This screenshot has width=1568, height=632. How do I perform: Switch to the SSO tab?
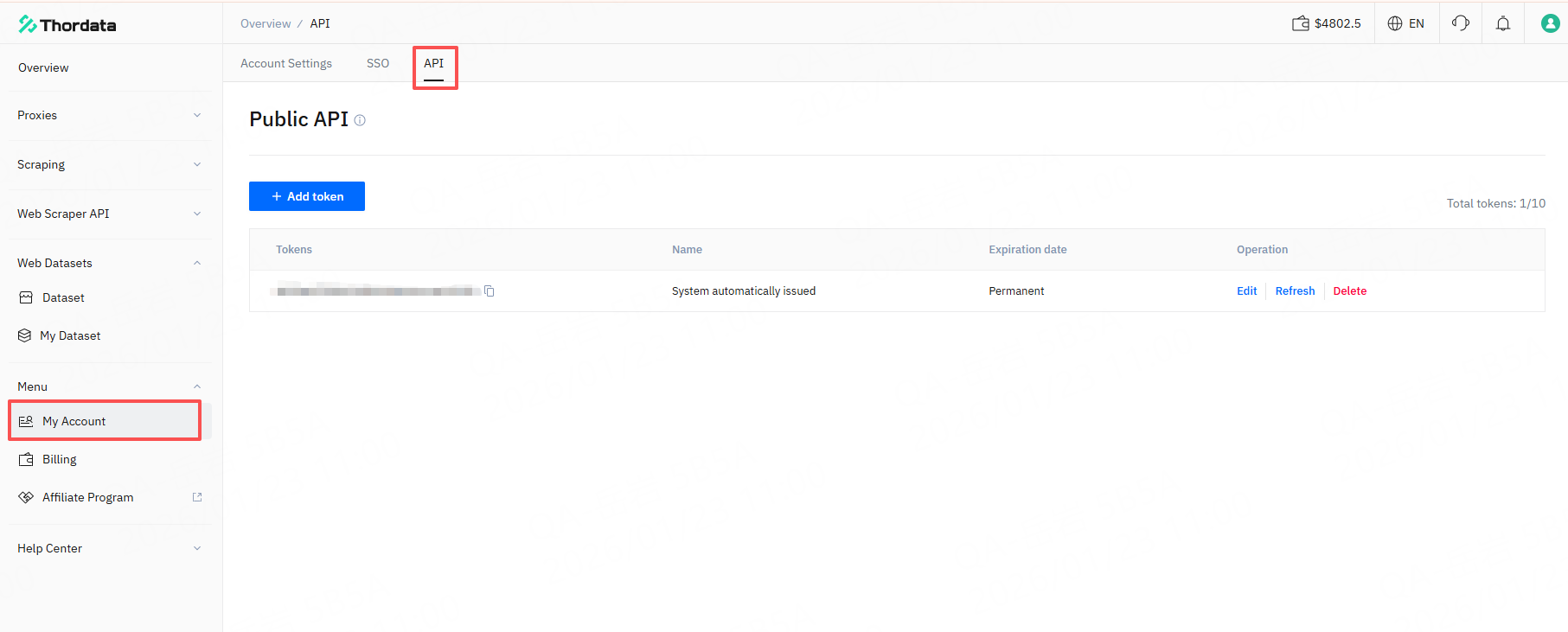pos(378,63)
